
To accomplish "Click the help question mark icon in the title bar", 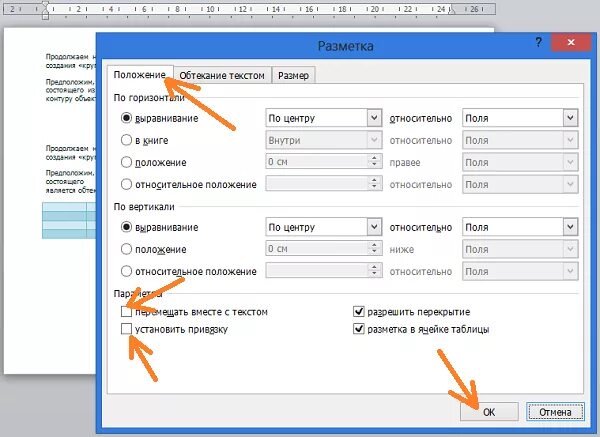I will click(538, 42).
